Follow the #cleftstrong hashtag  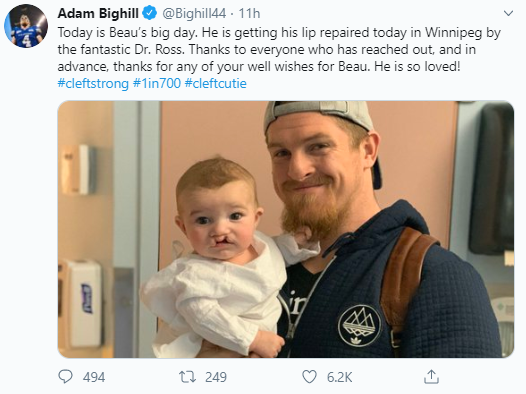[93, 83]
